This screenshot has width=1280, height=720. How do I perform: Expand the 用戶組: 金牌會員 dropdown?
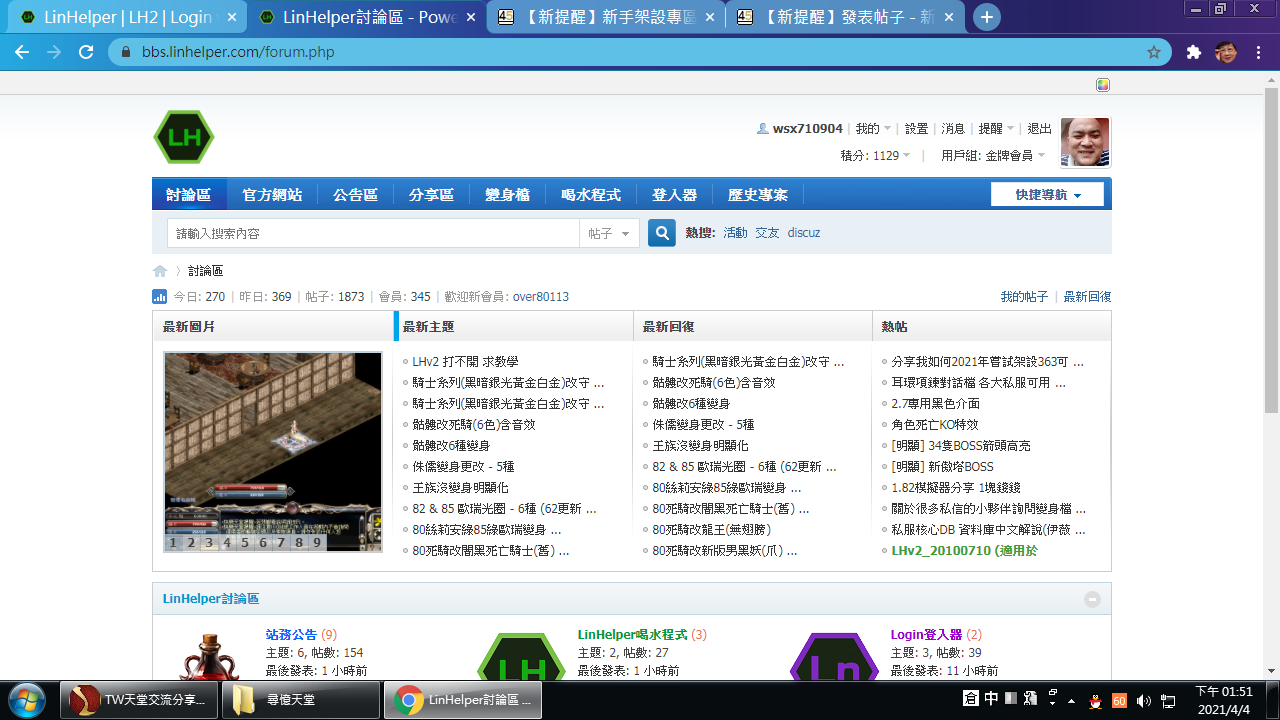(x=993, y=156)
